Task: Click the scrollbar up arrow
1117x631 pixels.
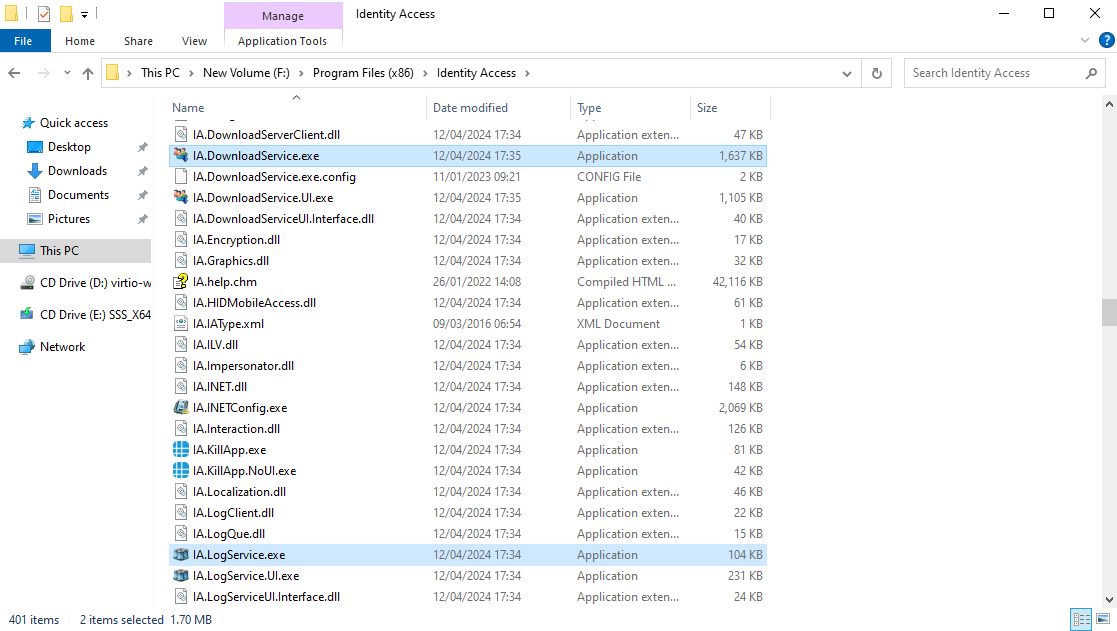Action: coord(1109,105)
